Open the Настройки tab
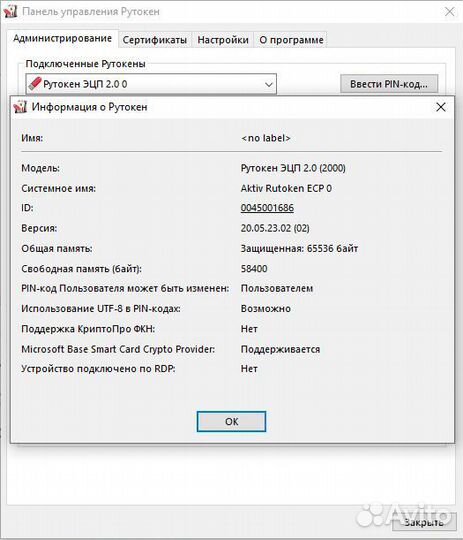 tap(223, 40)
